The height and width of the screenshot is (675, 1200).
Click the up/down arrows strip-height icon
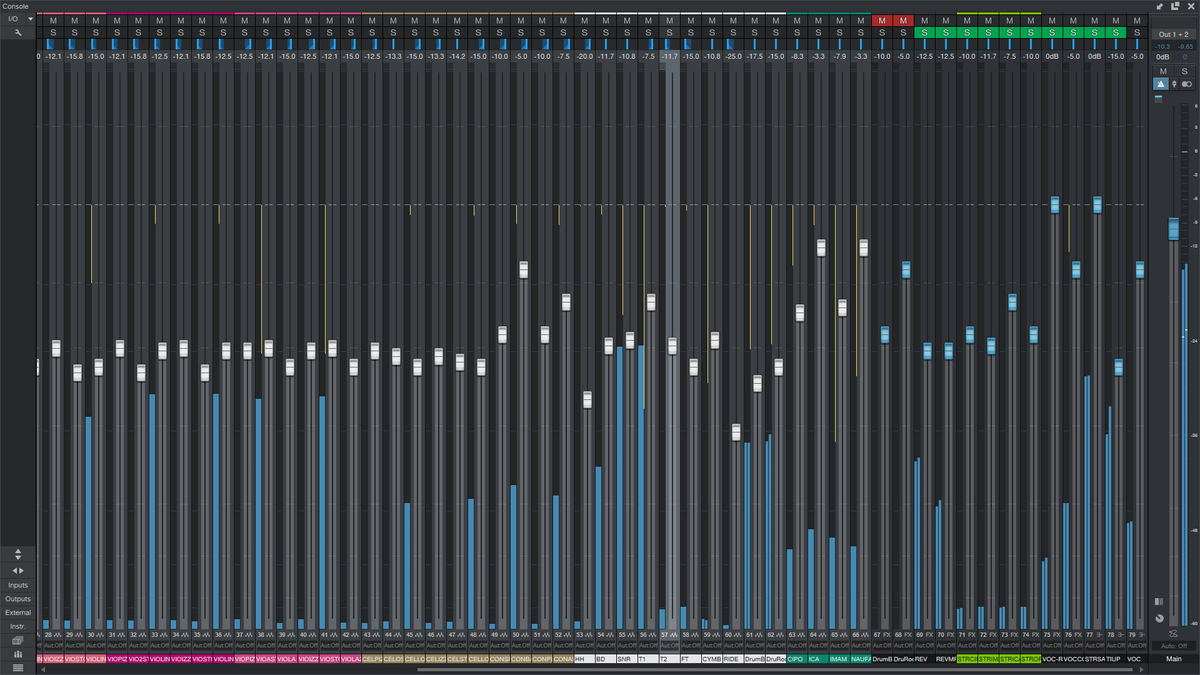tap(18, 553)
